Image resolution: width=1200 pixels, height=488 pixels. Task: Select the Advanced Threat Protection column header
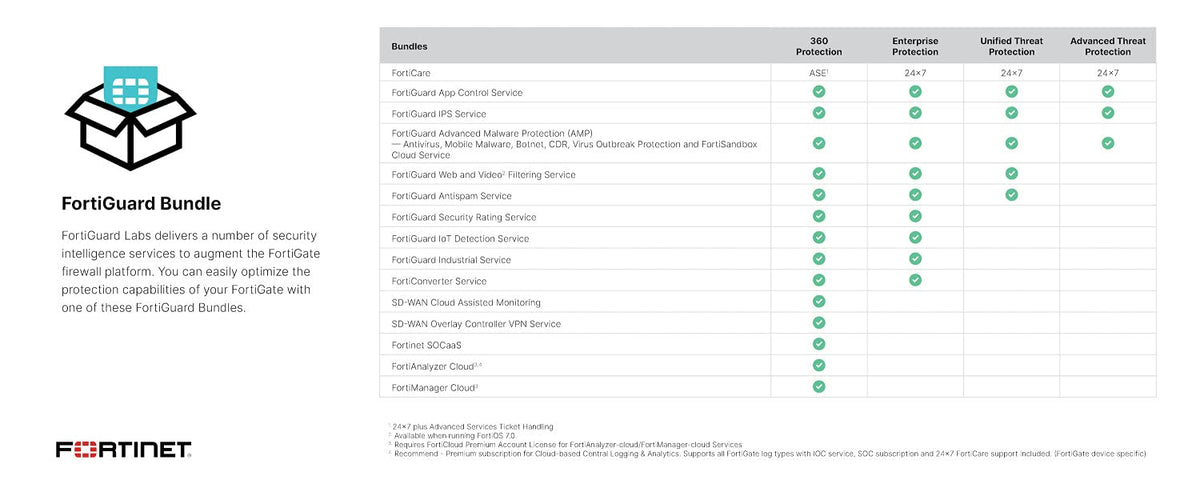pos(1108,46)
